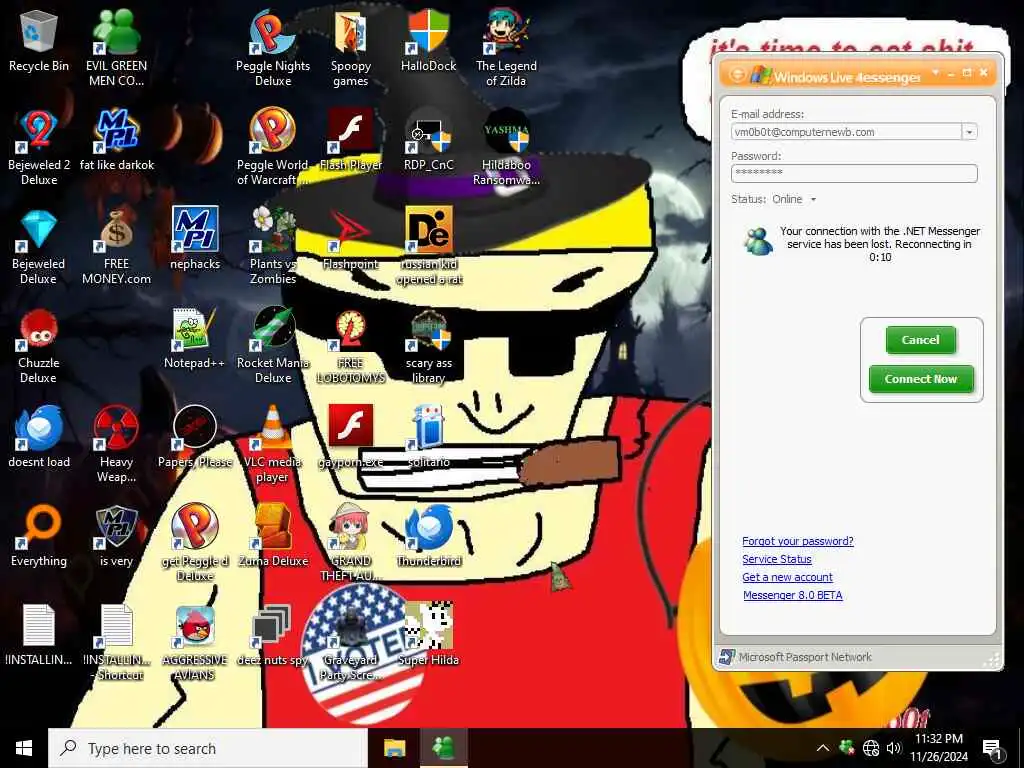Open the notification center icon
Viewport: 1024px width, 768px height.
(992, 749)
